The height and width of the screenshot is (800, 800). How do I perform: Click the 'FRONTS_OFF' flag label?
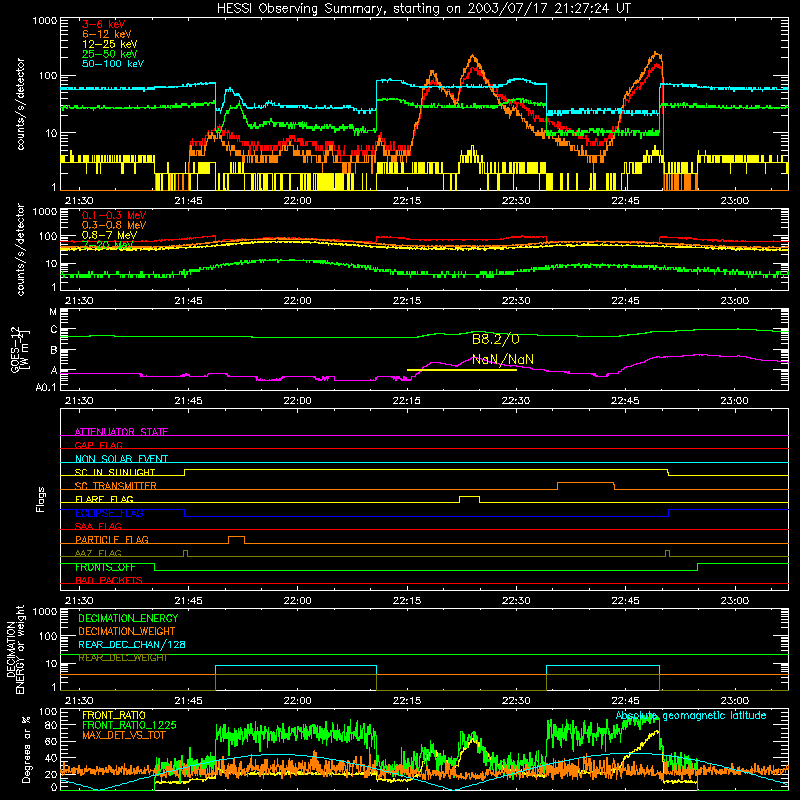click(105, 567)
